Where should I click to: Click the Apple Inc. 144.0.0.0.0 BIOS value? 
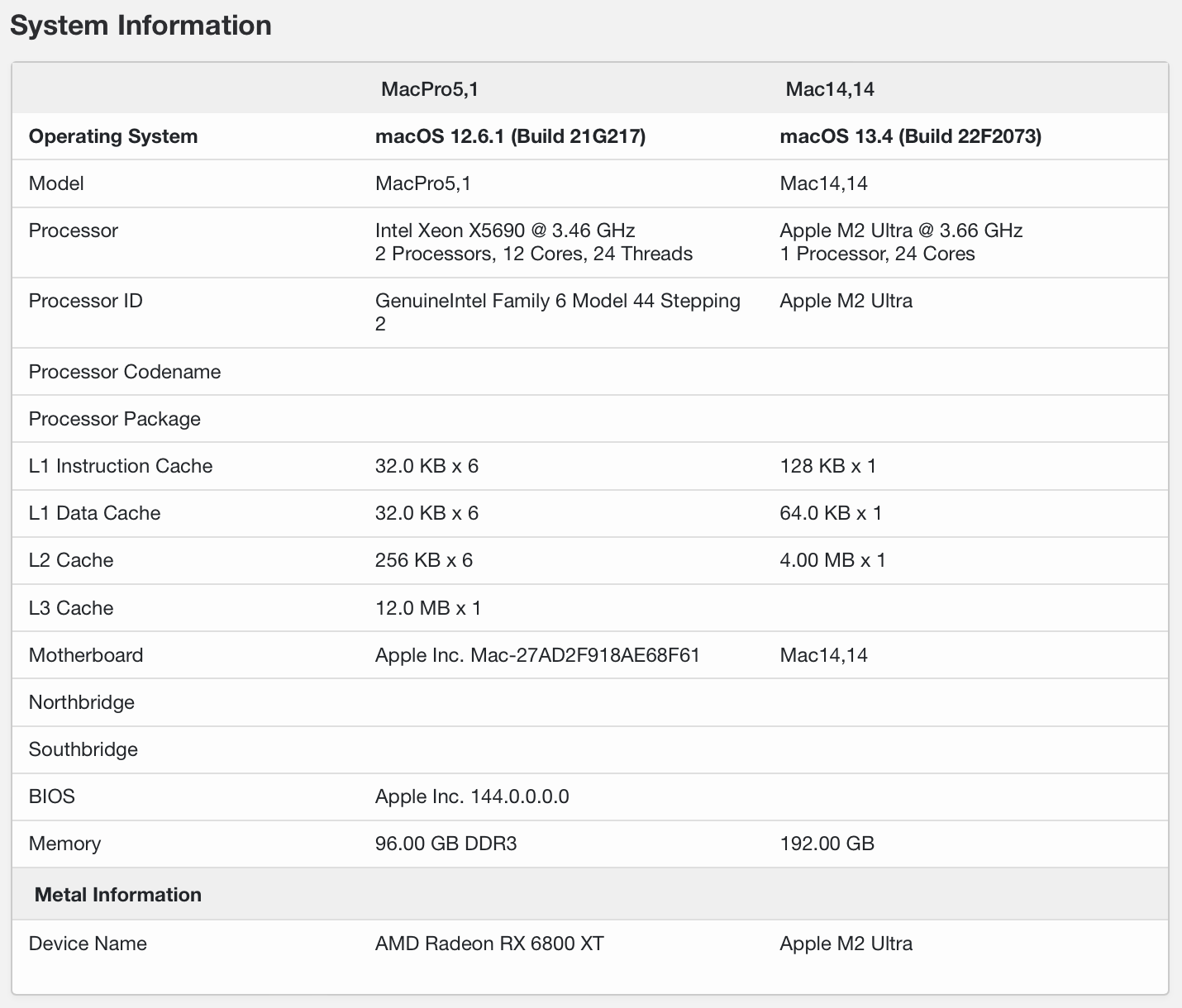pyautogui.click(x=472, y=796)
